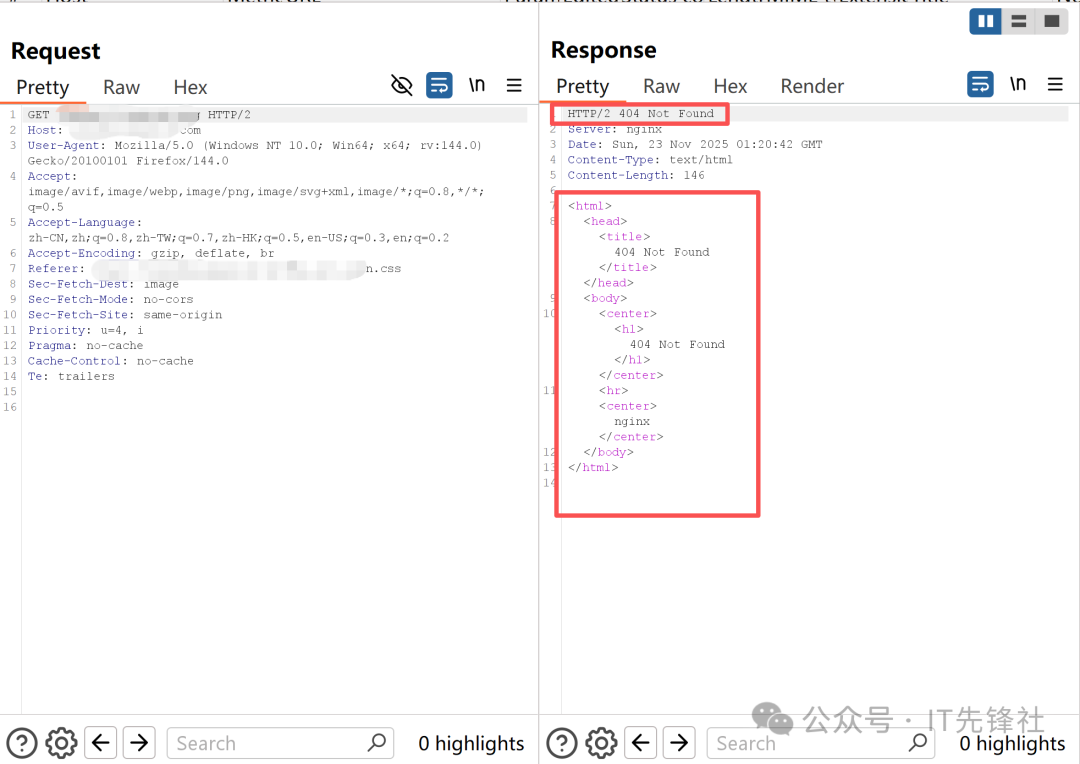Switch Response panel to Raw tab

[x=661, y=86]
